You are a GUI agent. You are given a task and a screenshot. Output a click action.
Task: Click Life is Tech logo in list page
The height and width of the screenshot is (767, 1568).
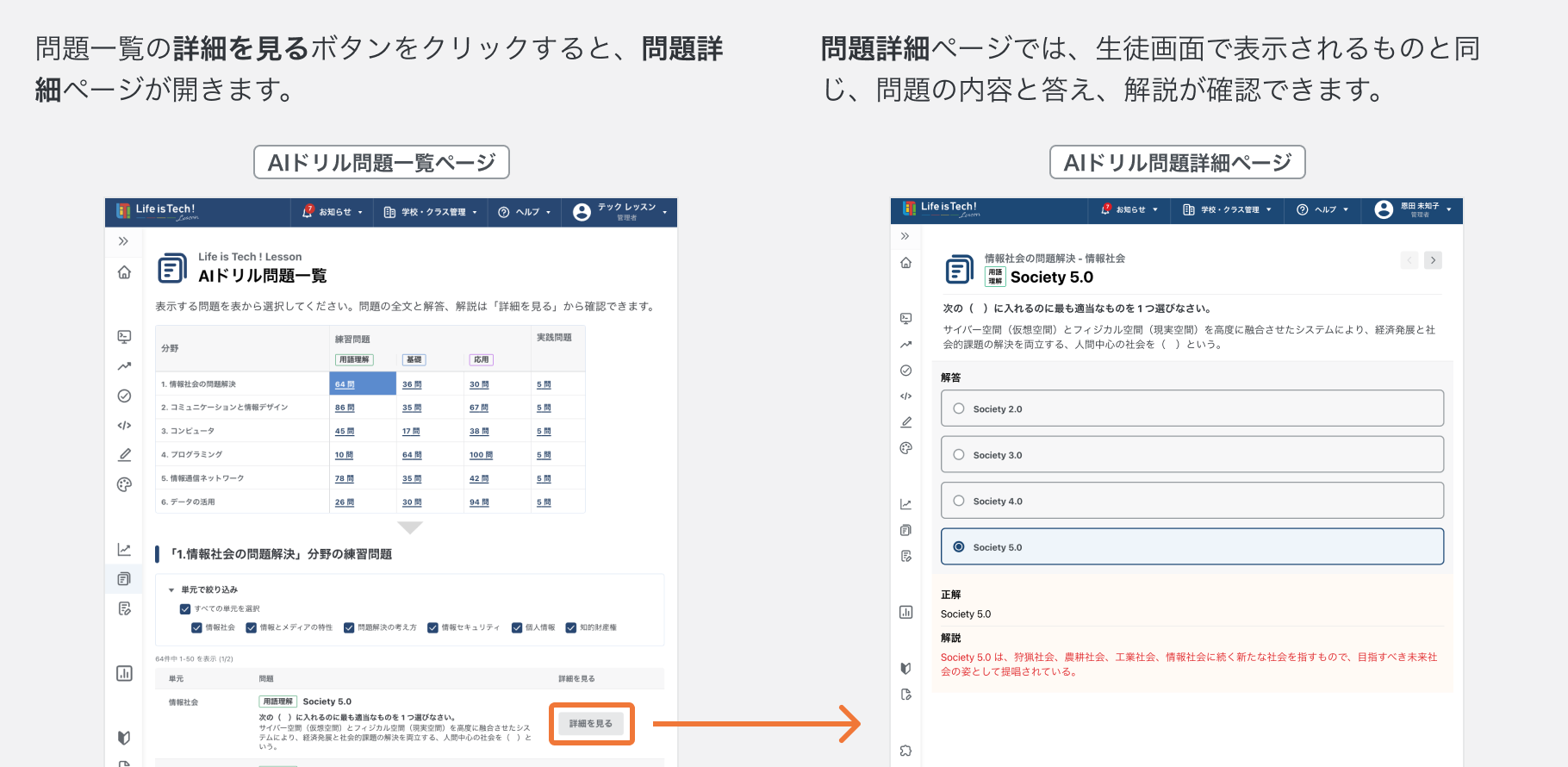coord(157,211)
